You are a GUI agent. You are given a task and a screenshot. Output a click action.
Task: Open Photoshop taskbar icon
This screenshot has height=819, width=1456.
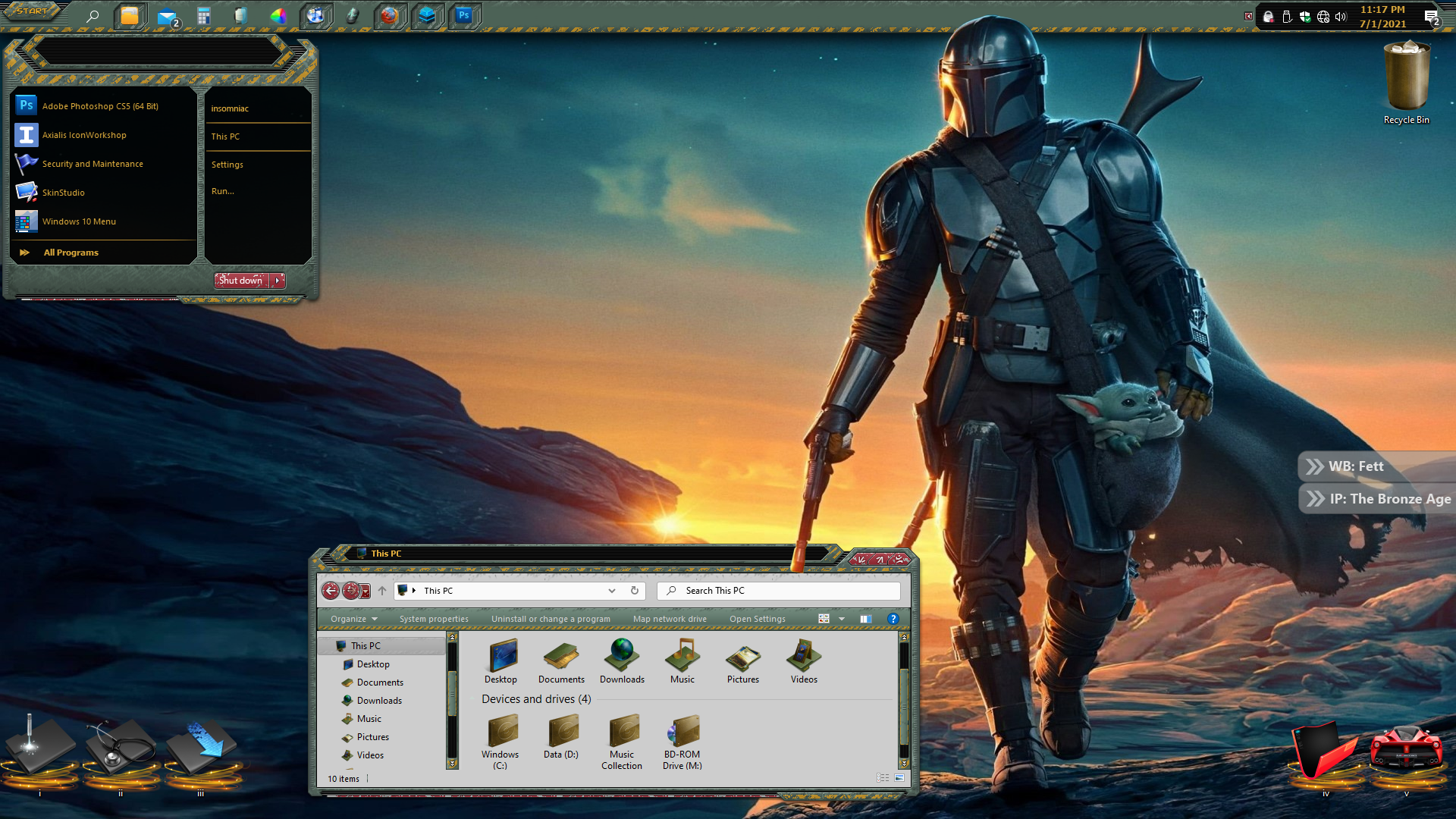click(x=464, y=16)
